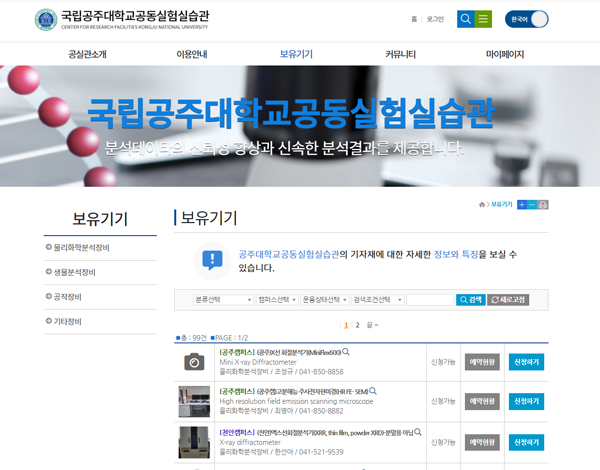Toggle the 한국어 language switch
Screen dimensions: 600x470
(527, 19)
